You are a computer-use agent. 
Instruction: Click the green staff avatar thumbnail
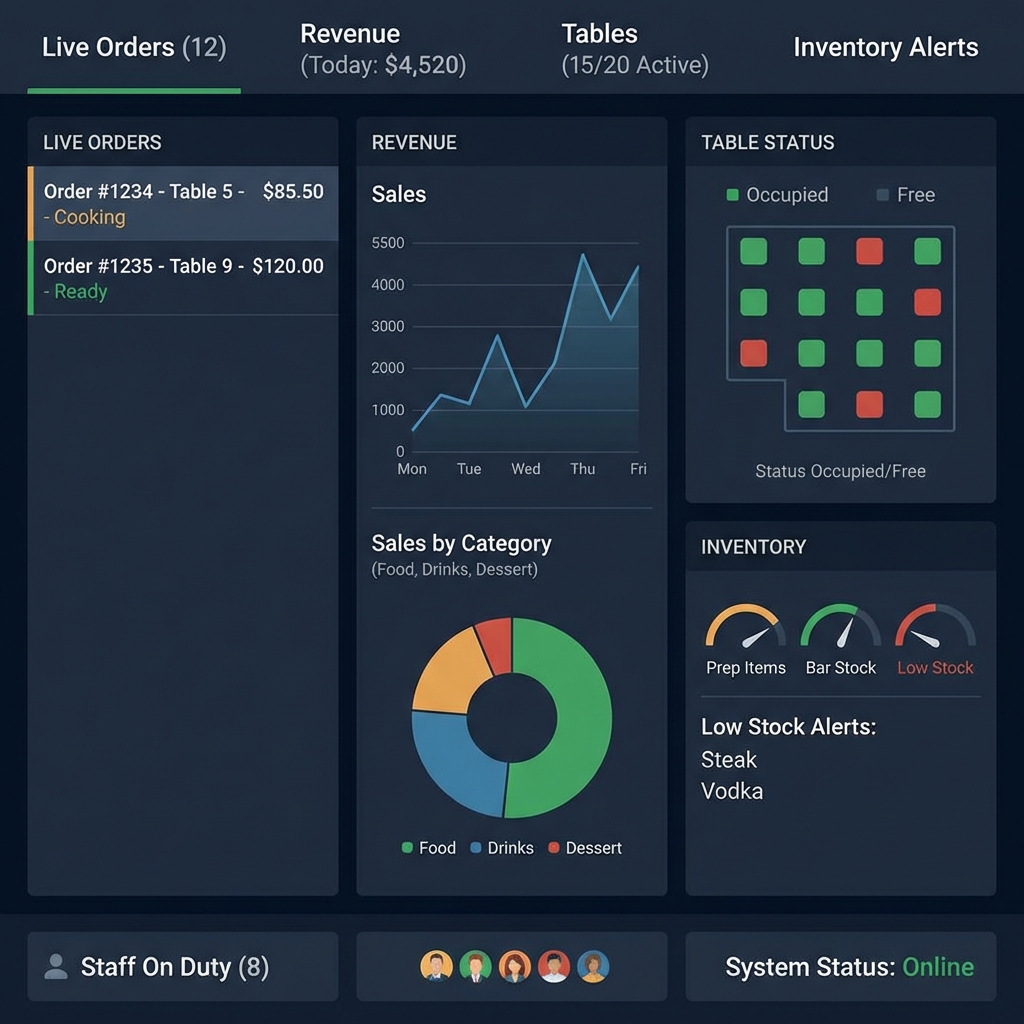pyautogui.click(x=474, y=967)
